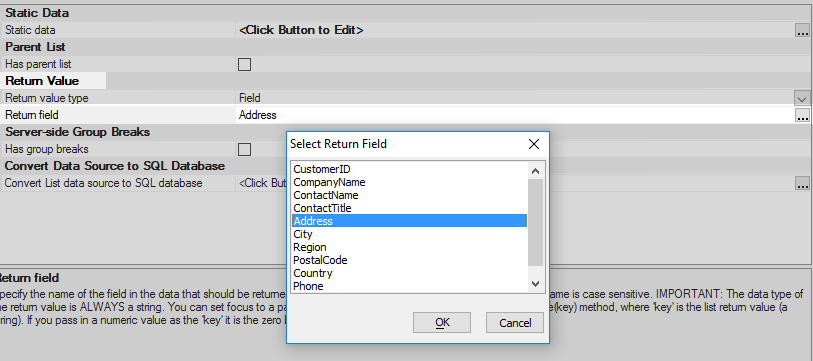
Task: Select the Static Data section header
Action: click(x=37, y=13)
